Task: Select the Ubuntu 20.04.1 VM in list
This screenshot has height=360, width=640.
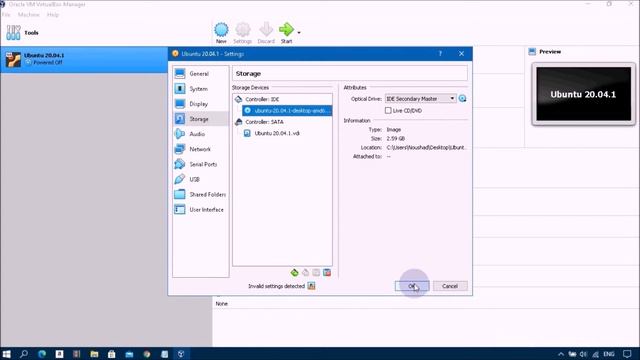Action: tap(84, 59)
